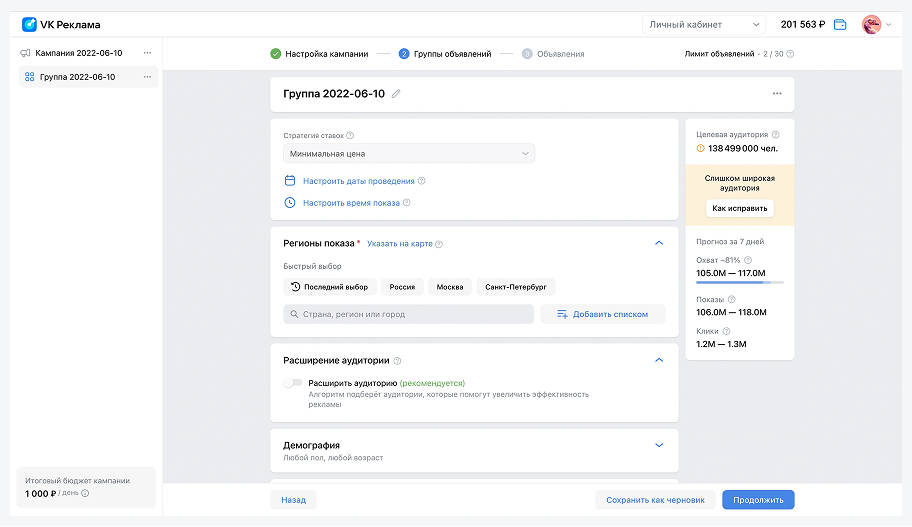Click the Продолжить button
This screenshot has width=912, height=527.
pos(758,500)
